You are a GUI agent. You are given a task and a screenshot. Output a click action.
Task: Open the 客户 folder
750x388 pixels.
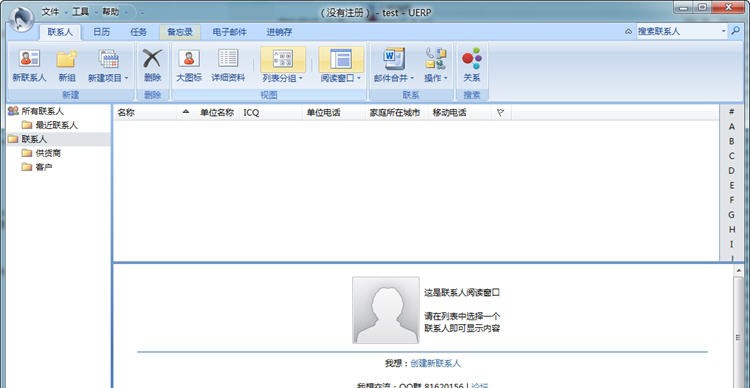click(x=37, y=167)
